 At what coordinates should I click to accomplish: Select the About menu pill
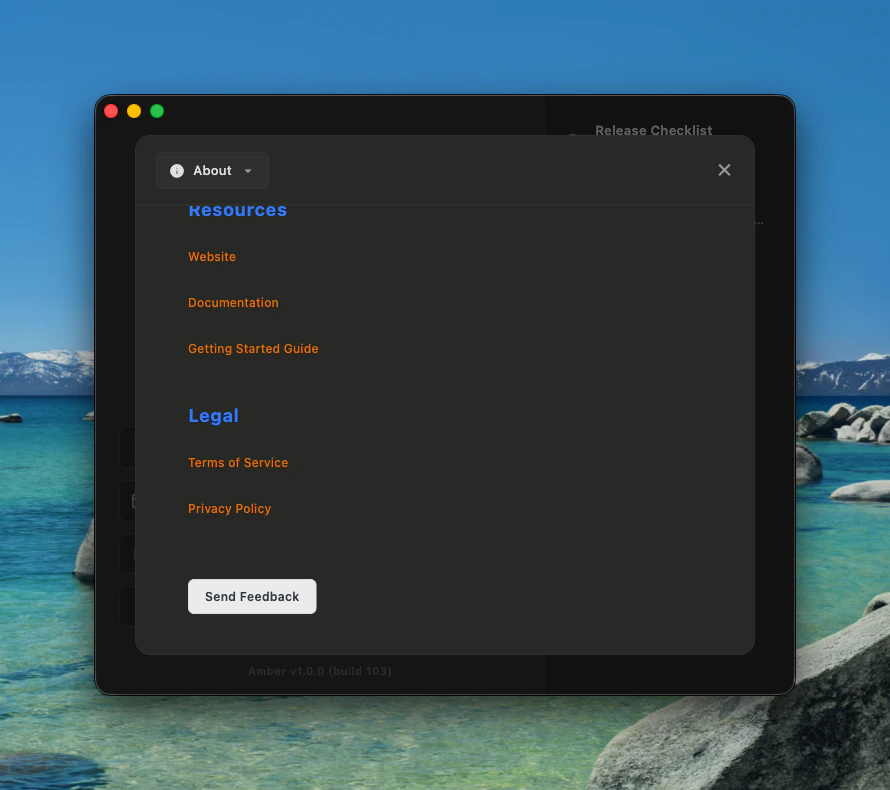point(212,170)
